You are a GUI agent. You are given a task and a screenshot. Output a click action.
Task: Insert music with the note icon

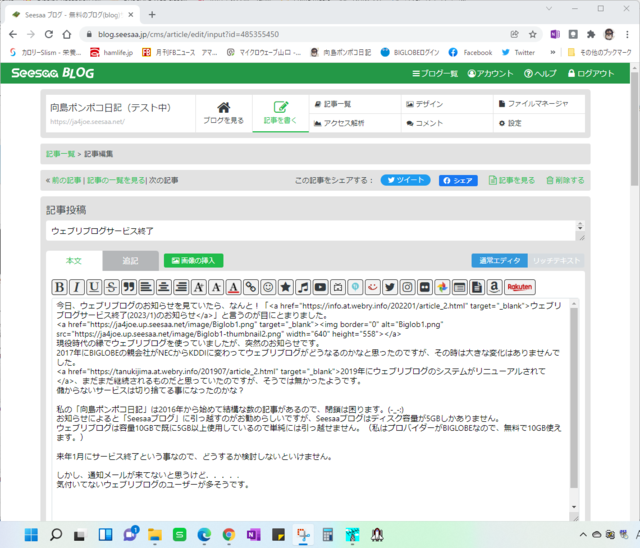pos(303,287)
